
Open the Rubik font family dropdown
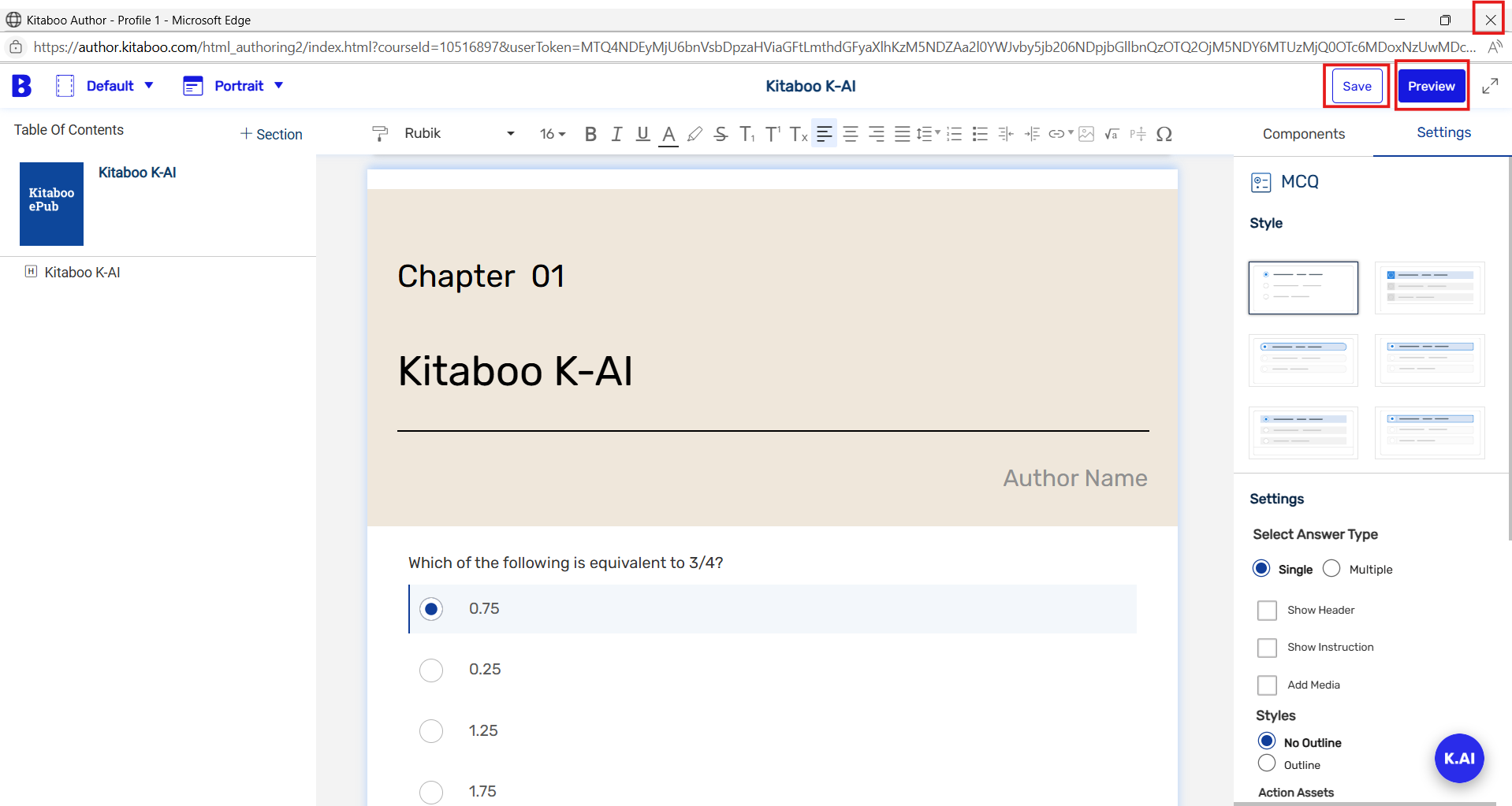[x=460, y=134]
